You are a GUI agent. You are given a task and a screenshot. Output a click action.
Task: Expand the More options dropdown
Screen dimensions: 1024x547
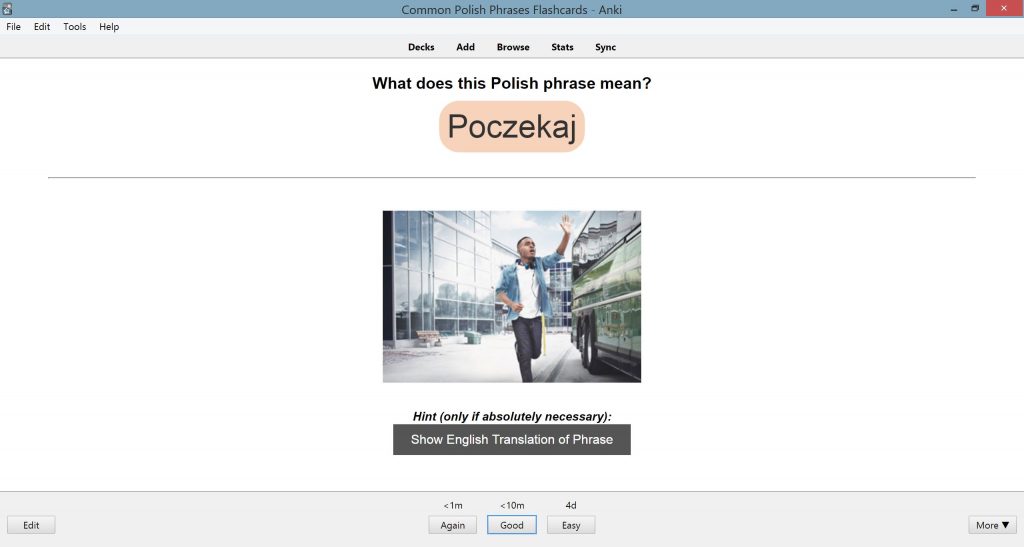[992, 525]
